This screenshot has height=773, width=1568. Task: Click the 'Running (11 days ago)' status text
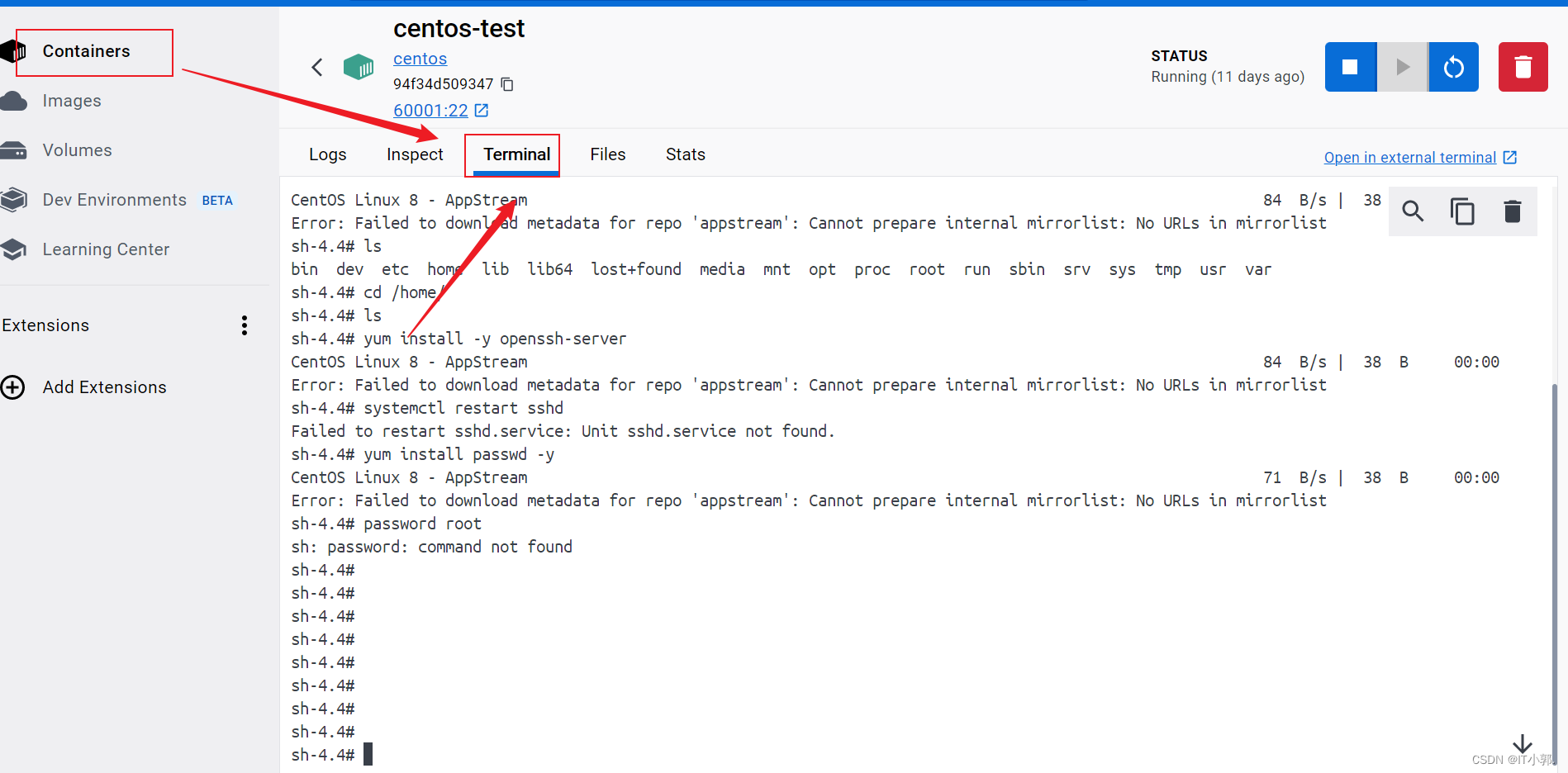[1228, 77]
